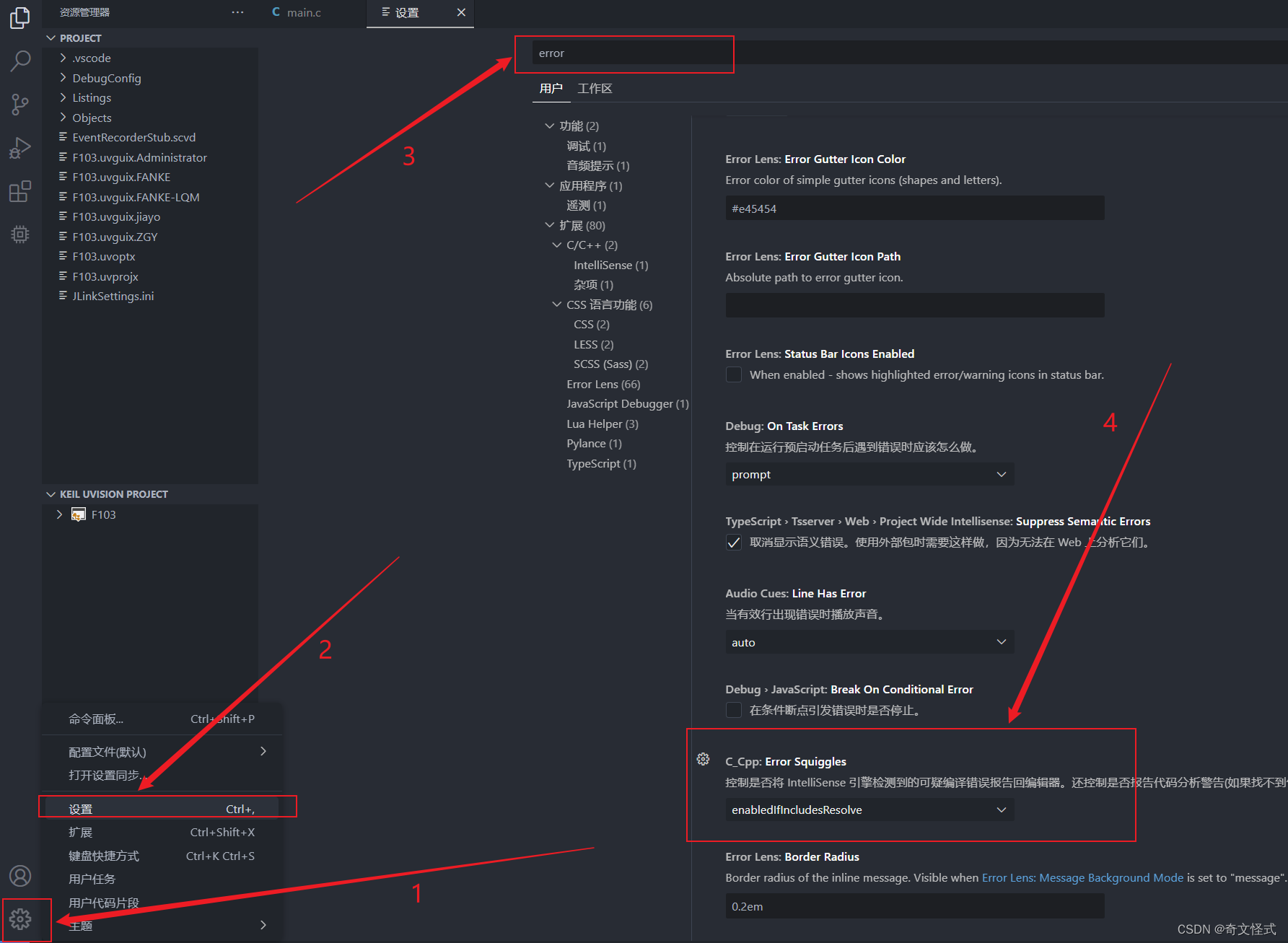The image size is (1288, 943).
Task: Expand the Objects folder
Action: coord(63,118)
